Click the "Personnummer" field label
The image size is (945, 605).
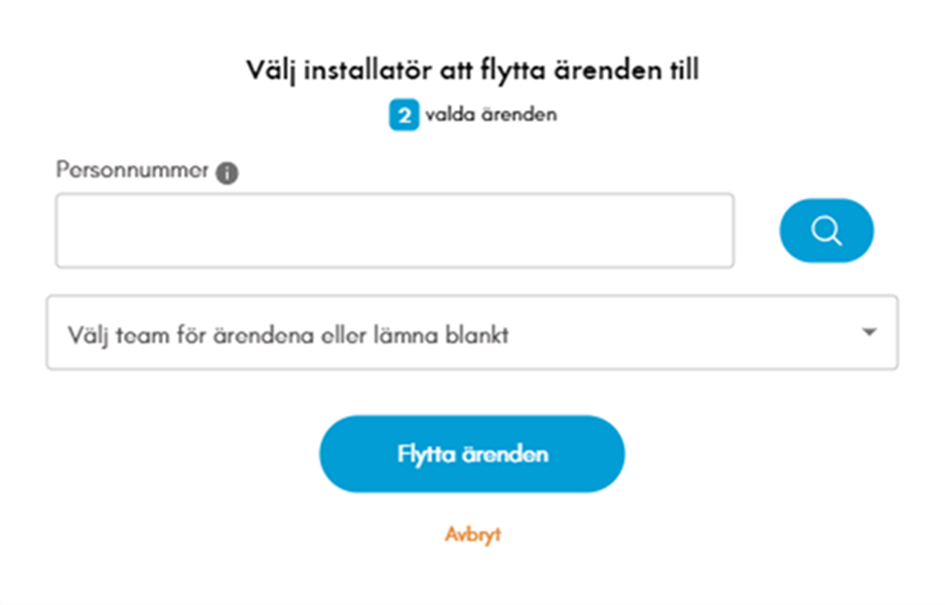click(x=132, y=171)
